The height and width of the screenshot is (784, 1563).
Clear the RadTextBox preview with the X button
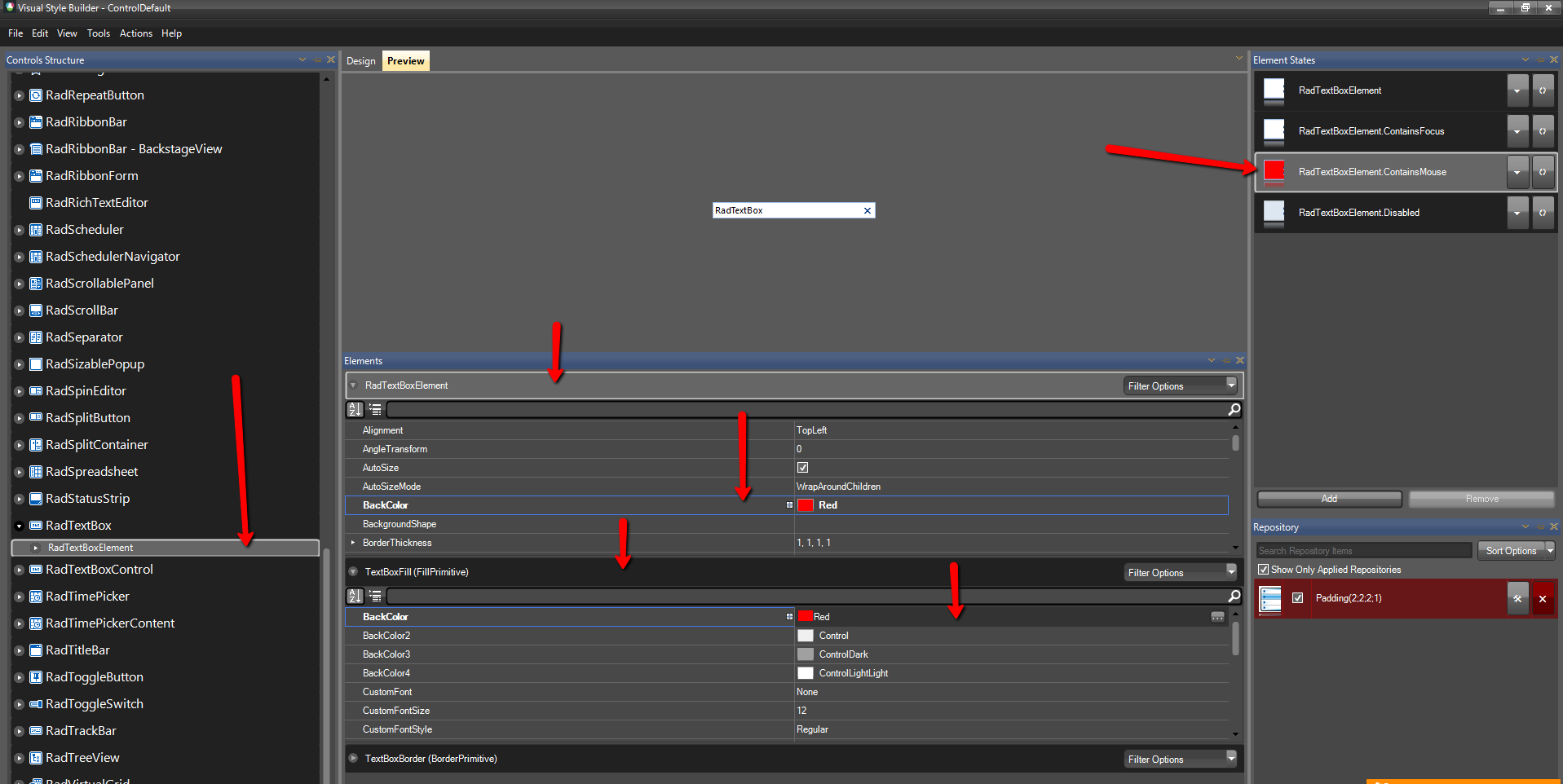[x=868, y=210]
